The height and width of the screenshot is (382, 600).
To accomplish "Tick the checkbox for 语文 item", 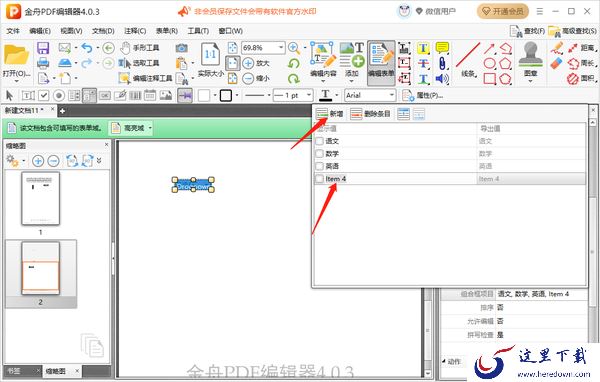I will coord(320,141).
